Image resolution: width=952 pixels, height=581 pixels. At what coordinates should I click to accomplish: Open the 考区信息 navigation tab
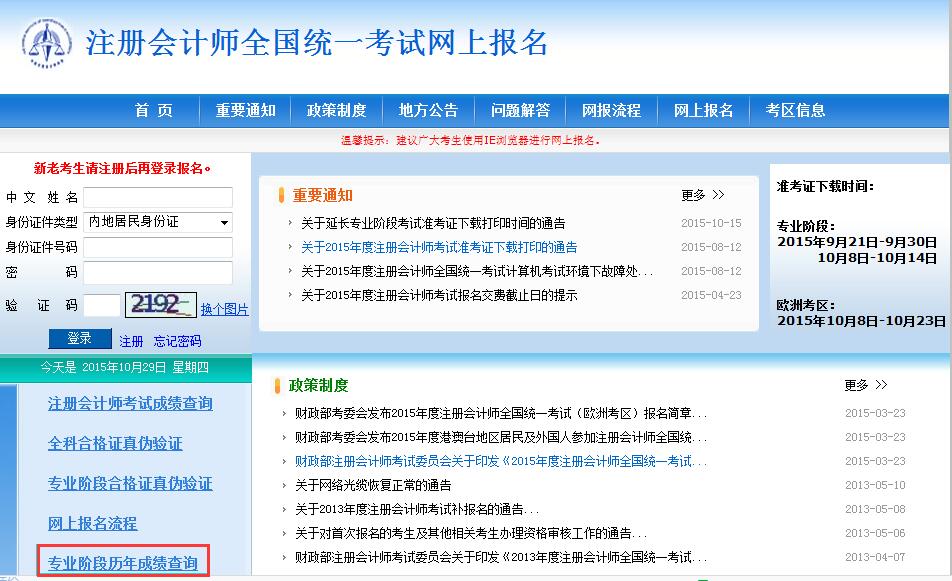(x=795, y=110)
